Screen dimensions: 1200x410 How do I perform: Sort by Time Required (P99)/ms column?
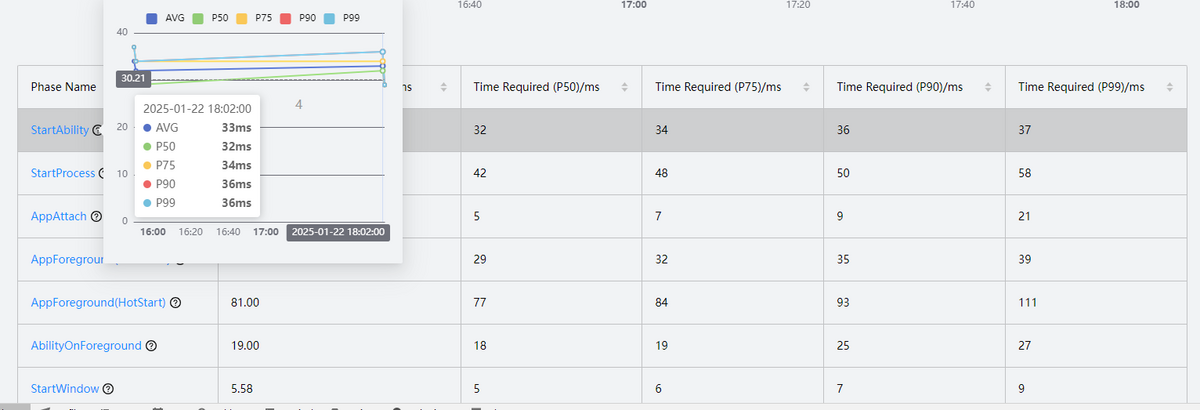pyautogui.click(x=1170, y=88)
